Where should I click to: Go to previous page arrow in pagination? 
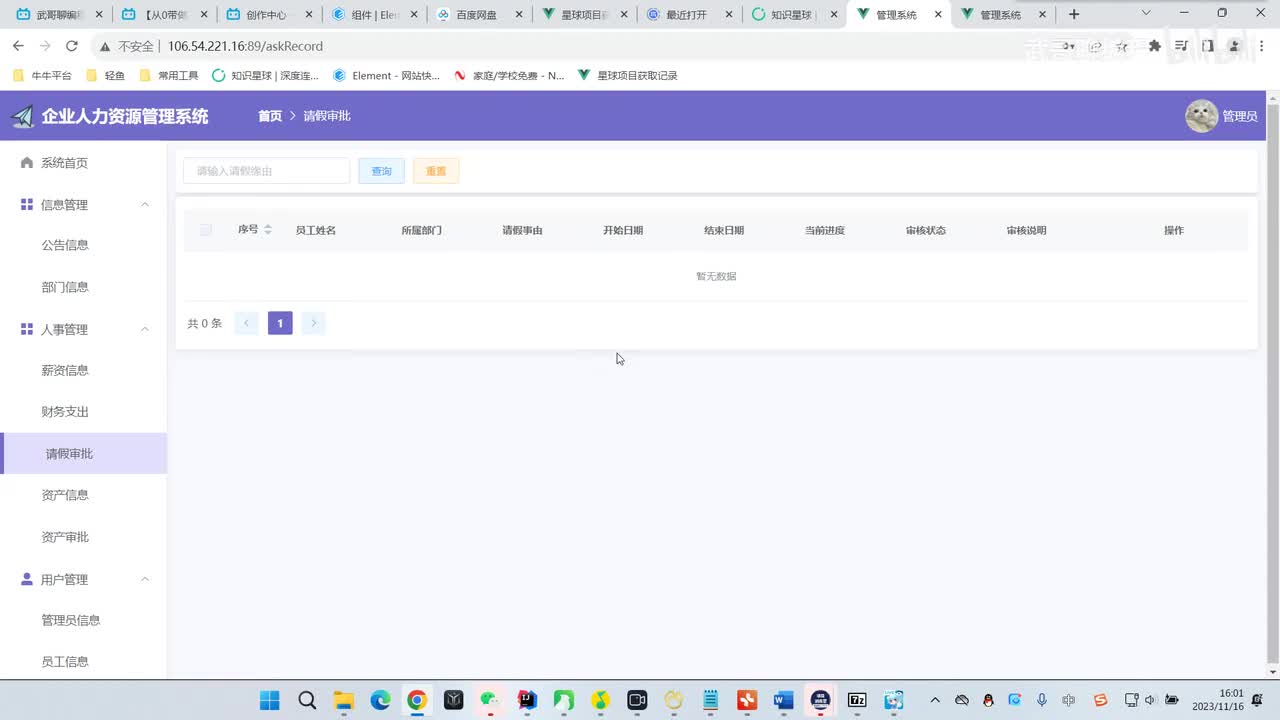coord(246,323)
